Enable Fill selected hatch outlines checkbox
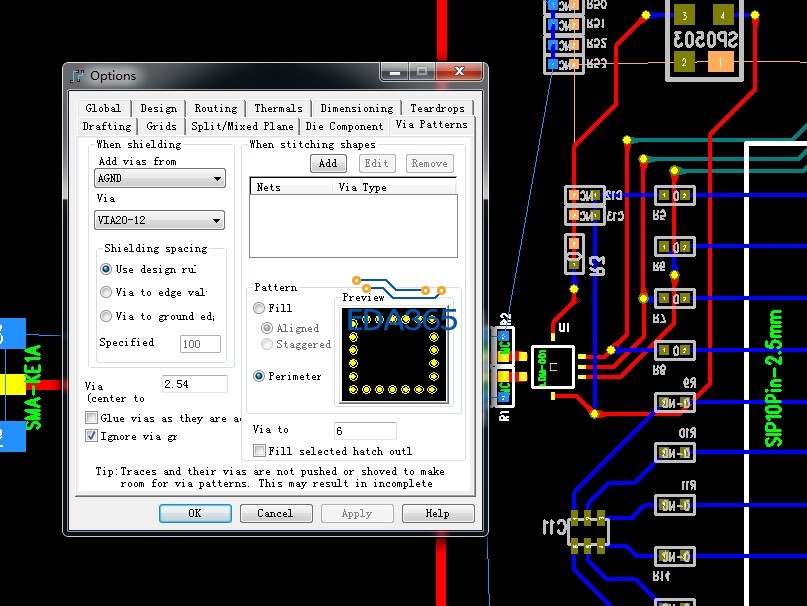 [260, 451]
